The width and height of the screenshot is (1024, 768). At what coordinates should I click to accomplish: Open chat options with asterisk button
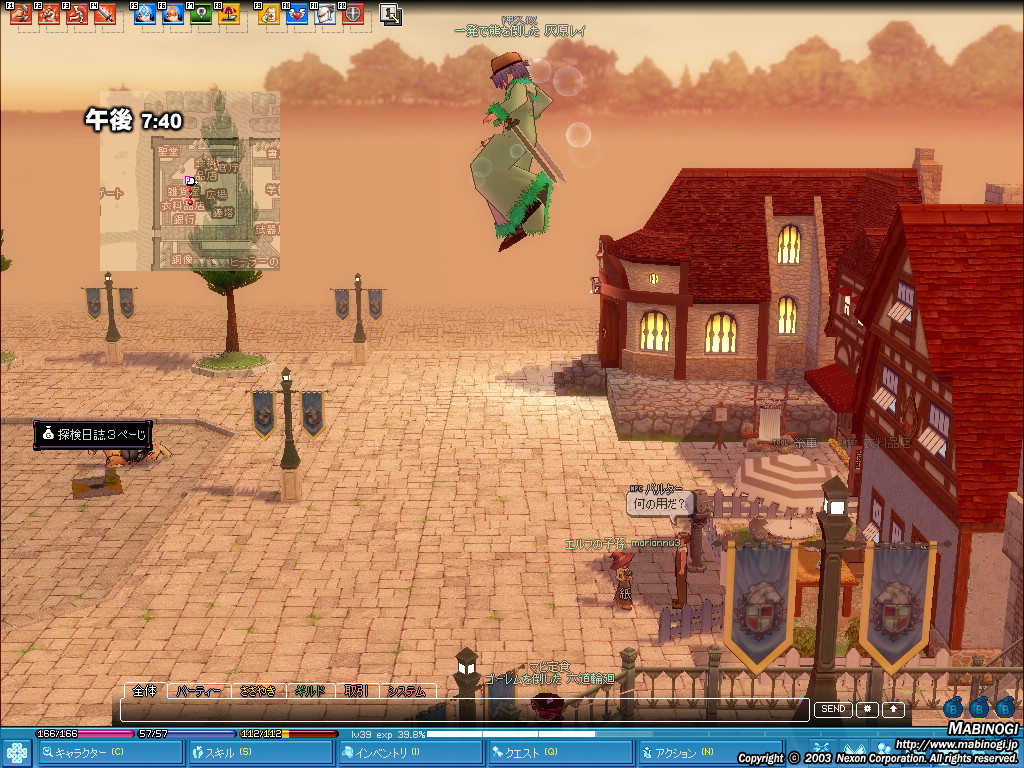tap(867, 709)
